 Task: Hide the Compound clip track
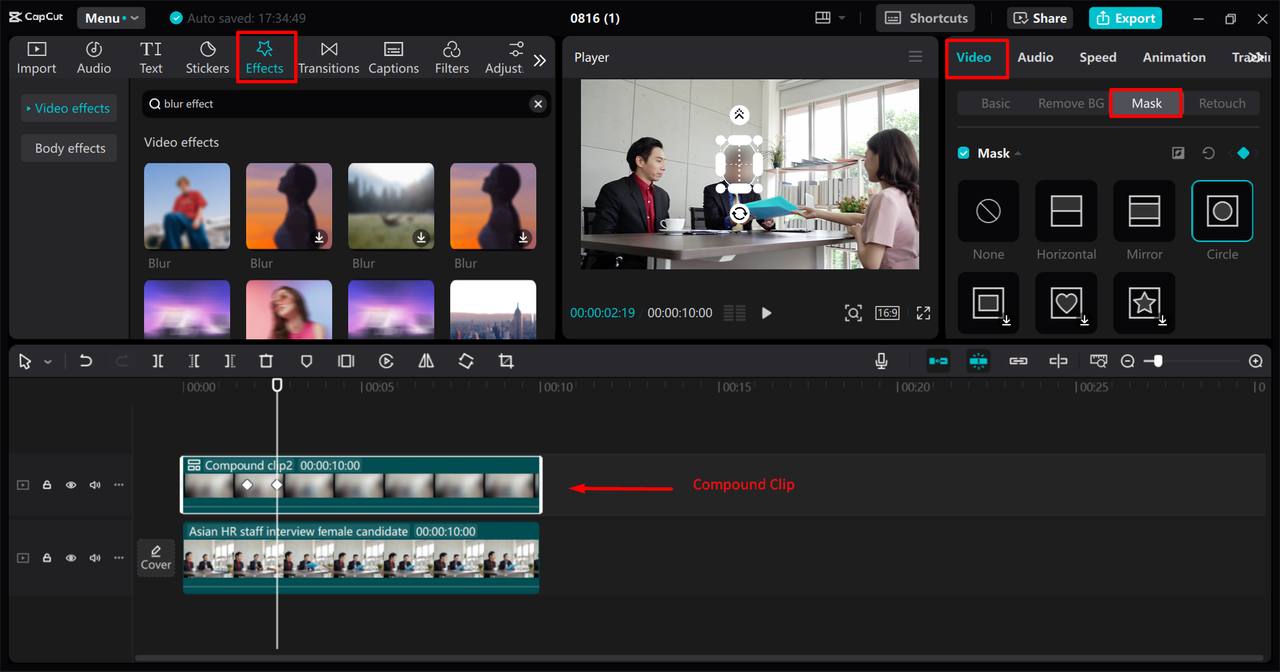coord(71,485)
